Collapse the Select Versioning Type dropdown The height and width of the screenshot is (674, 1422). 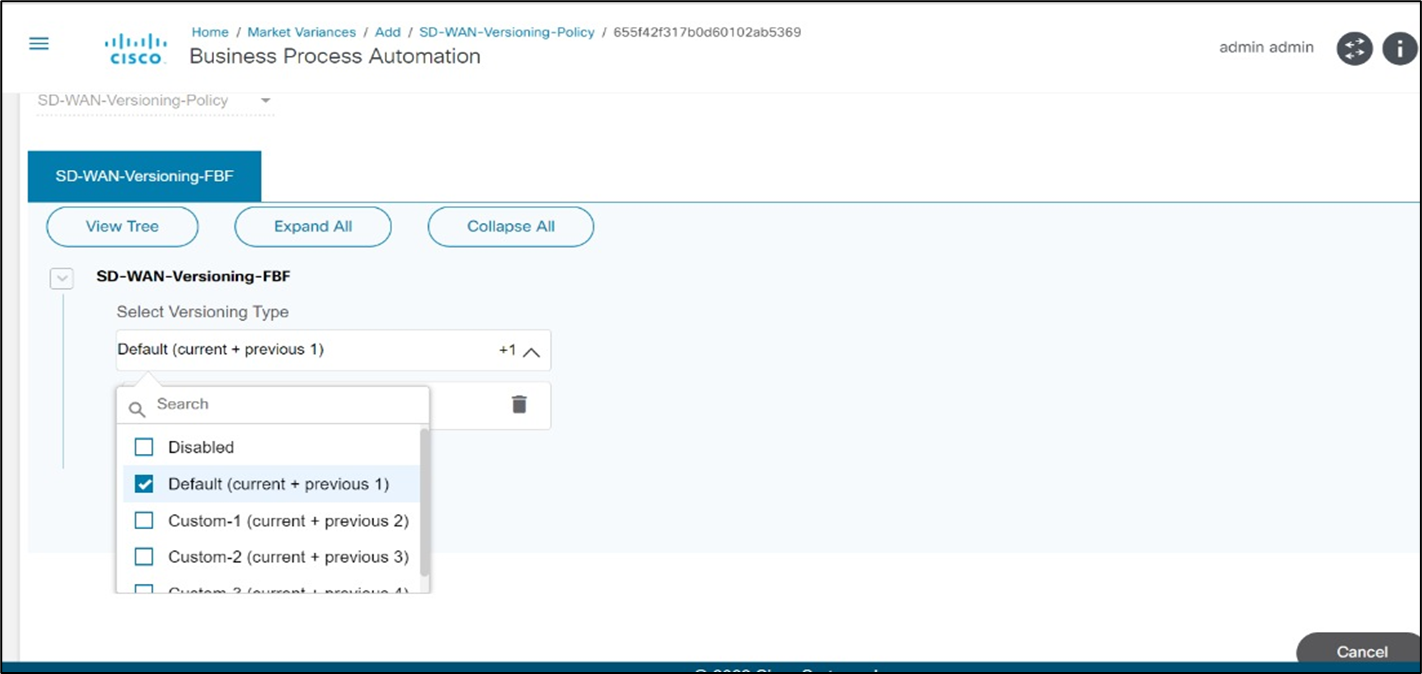532,351
